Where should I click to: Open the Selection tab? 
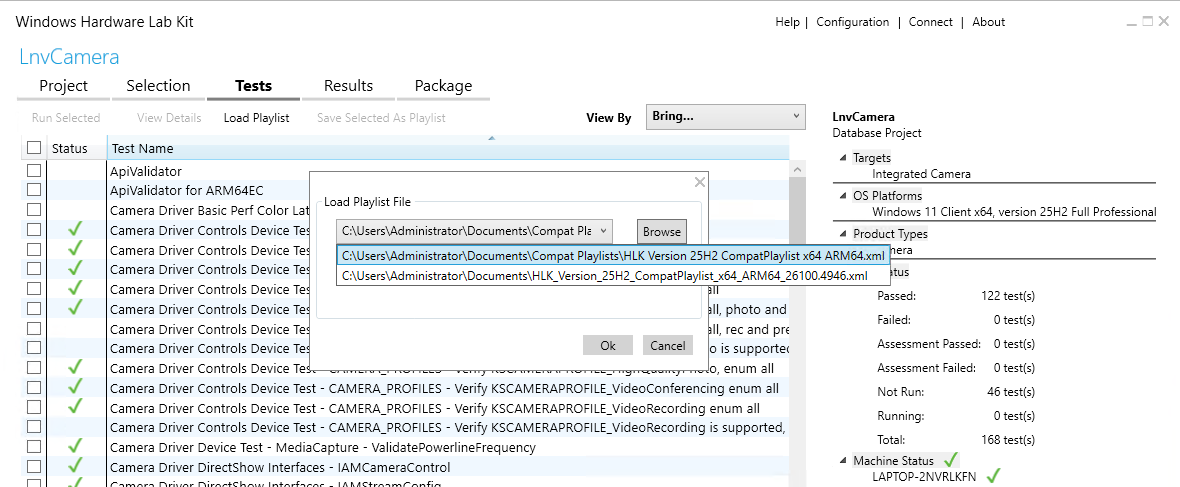point(158,86)
